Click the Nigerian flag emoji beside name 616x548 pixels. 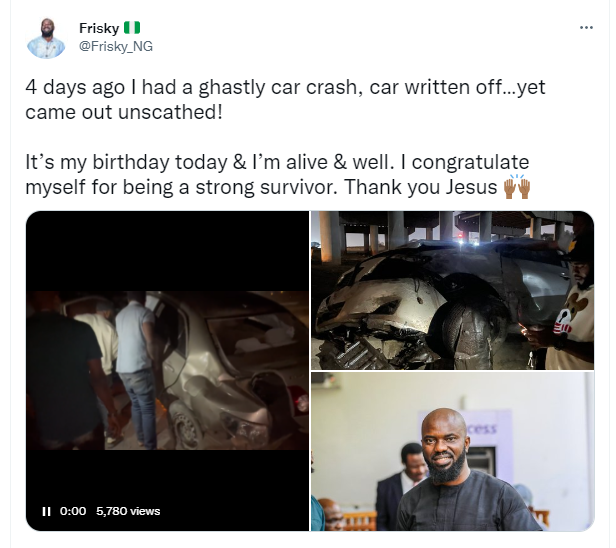(x=133, y=27)
